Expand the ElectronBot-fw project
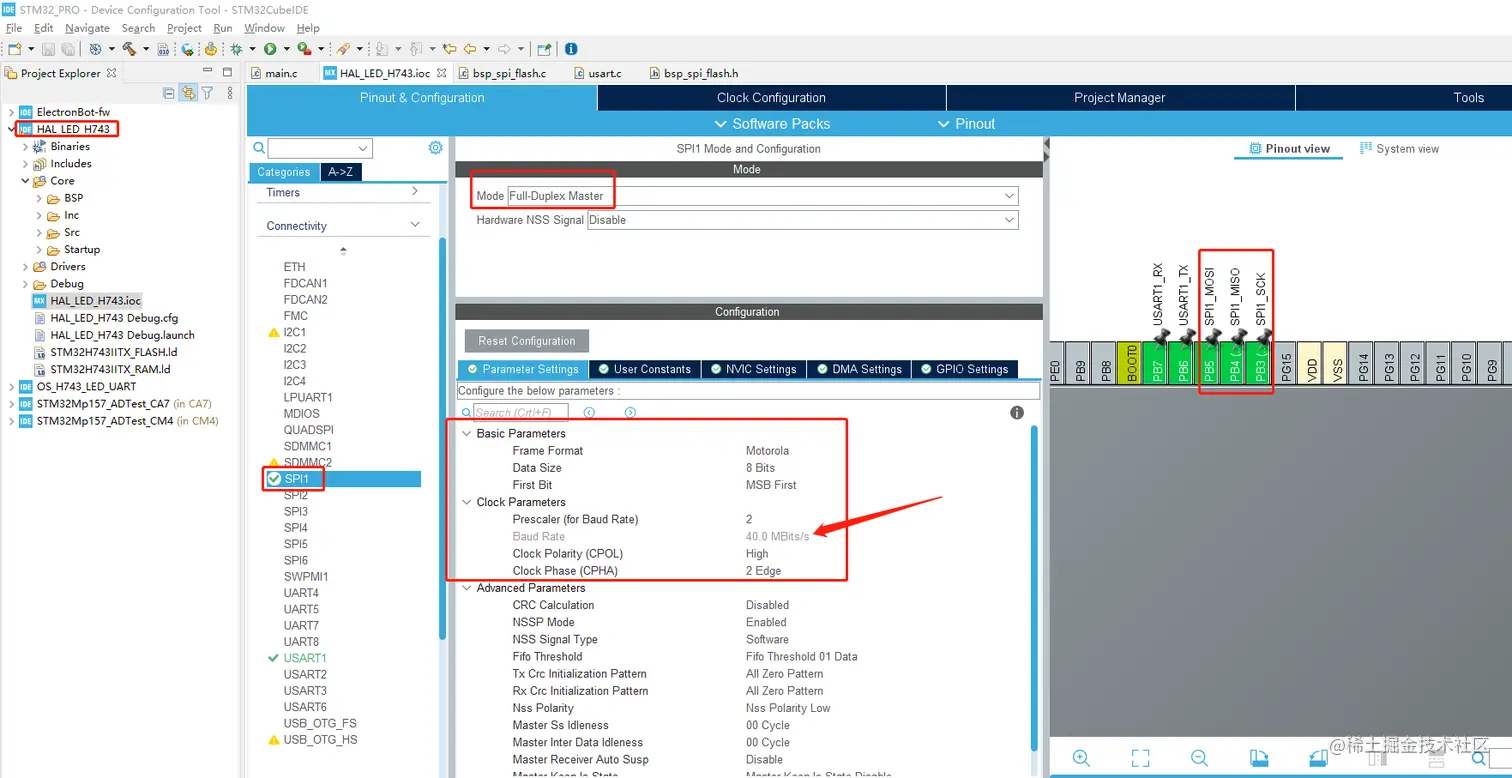Viewport: 1512px width, 778px height. (12, 112)
